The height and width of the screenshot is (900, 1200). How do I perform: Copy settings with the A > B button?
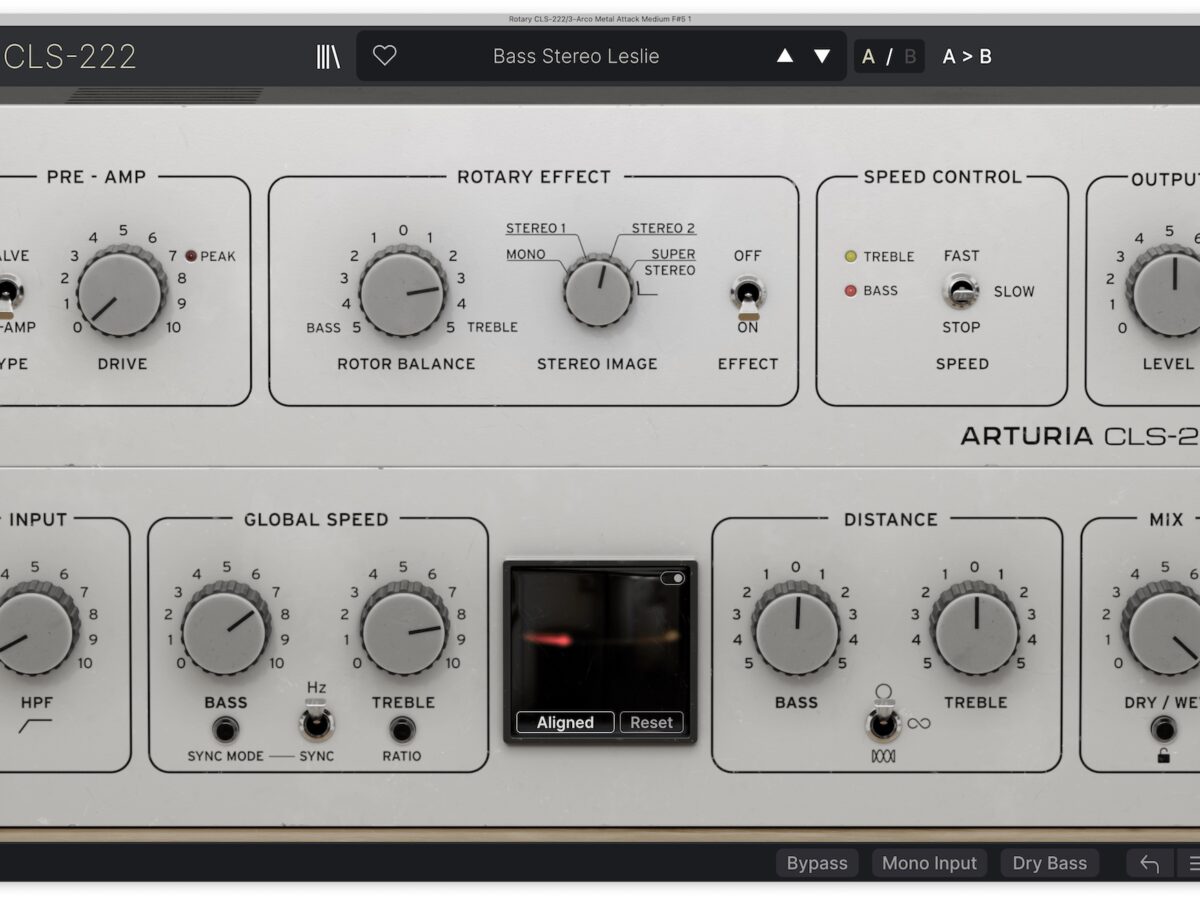(x=967, y=56)
